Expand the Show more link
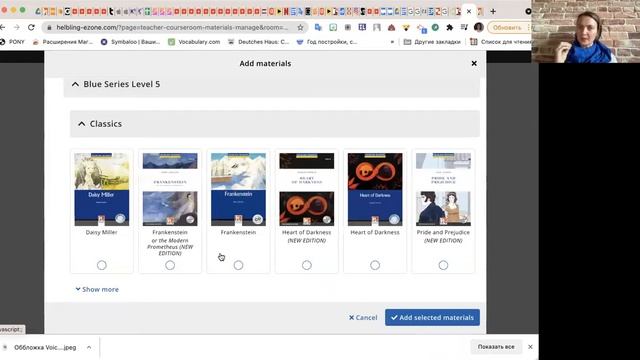Image resolution: width=640 pixels, height=360 pixels. 97,289
